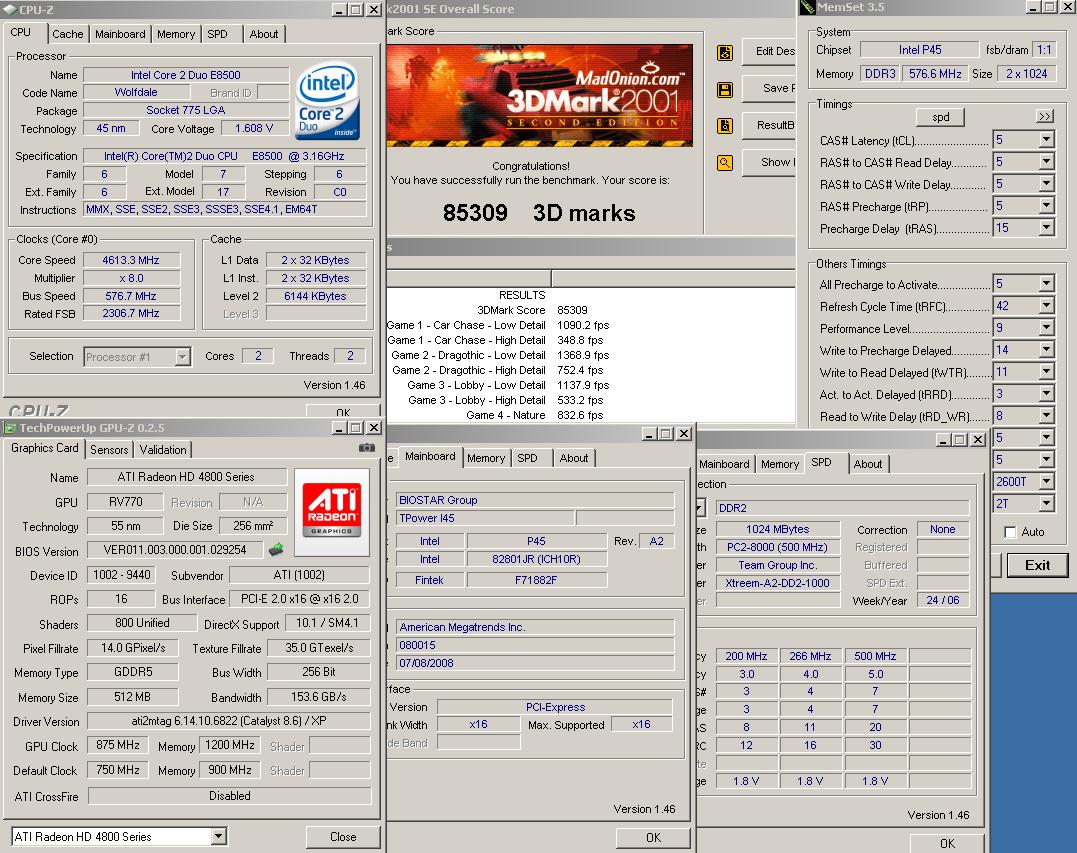This screenshot has height=853, width=1077.
Task: Click the GPU Clock 875 MHz field
Action: click(x=117, y=745)
